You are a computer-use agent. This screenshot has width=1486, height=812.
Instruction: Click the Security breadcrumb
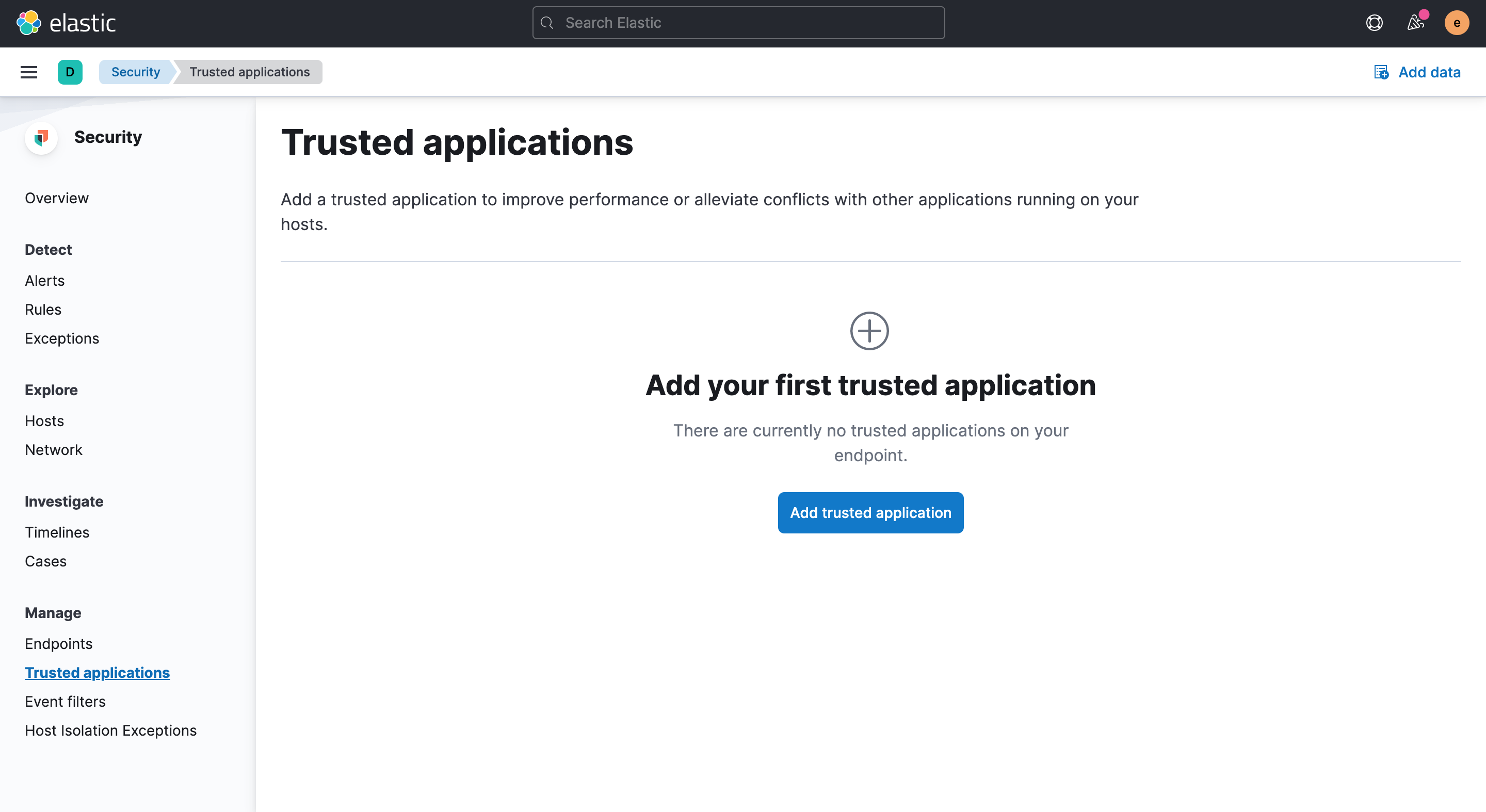click(136, 72)
